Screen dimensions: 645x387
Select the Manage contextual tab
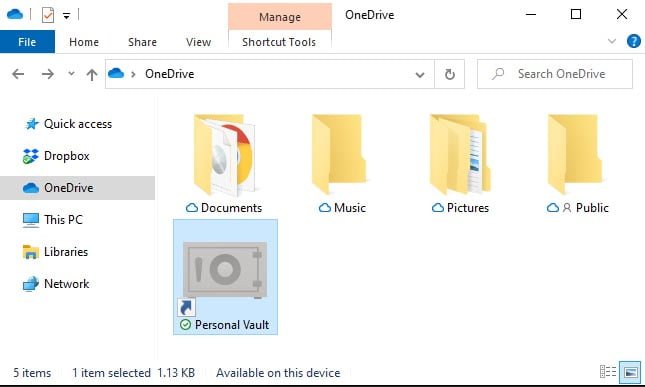pos(280,17)
